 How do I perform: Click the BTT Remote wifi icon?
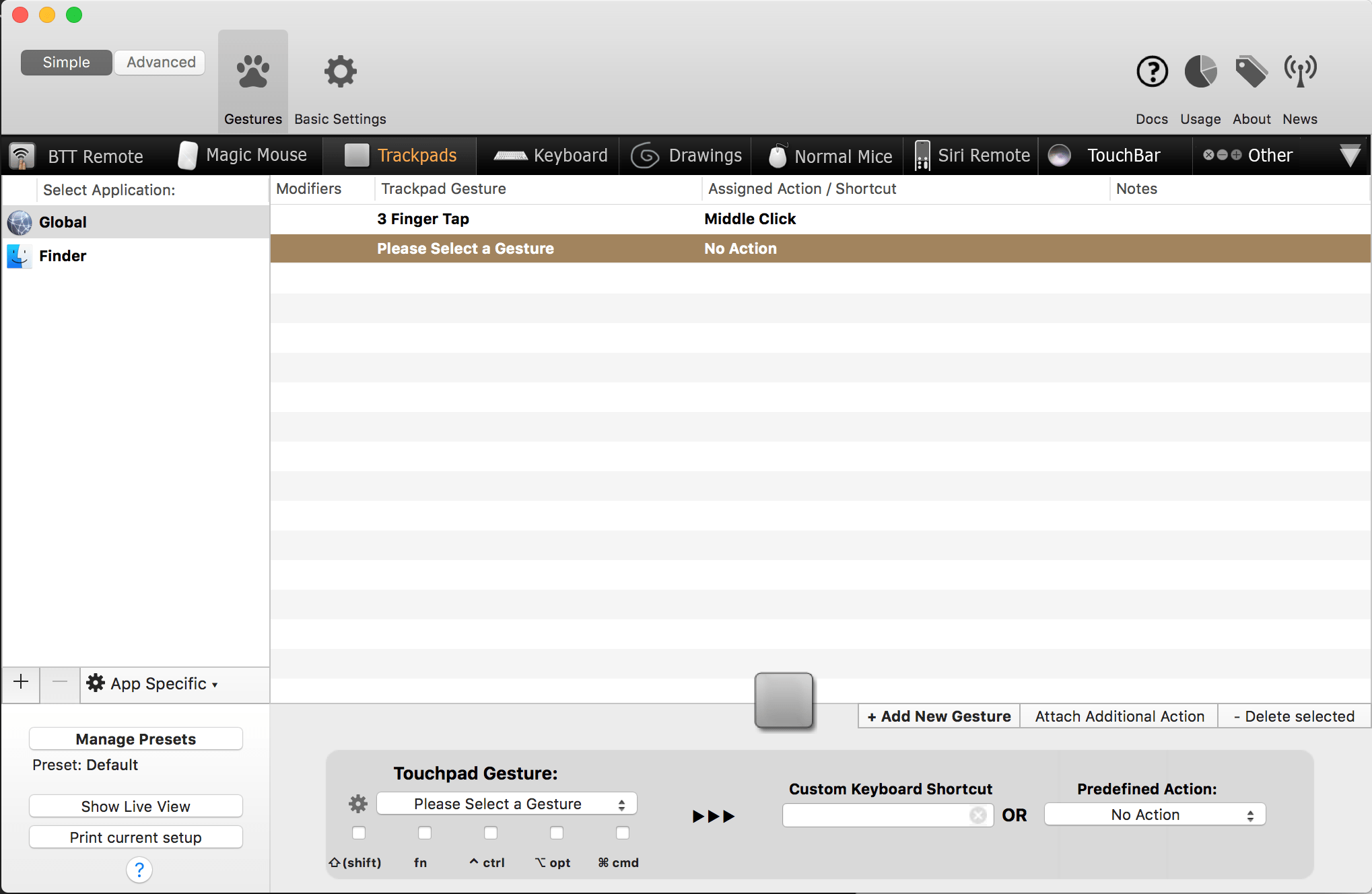coord(22,156)
